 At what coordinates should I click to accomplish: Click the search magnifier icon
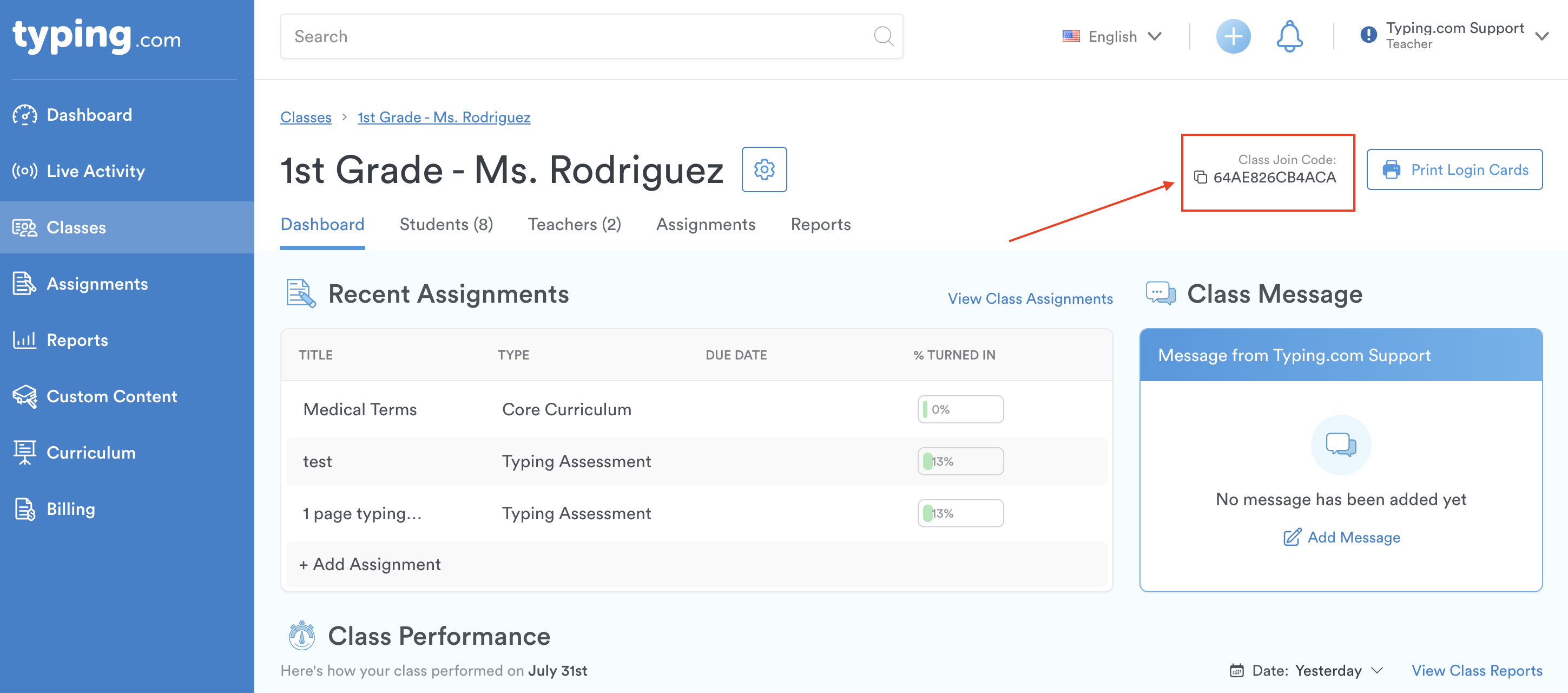click(x=883, y=36)
